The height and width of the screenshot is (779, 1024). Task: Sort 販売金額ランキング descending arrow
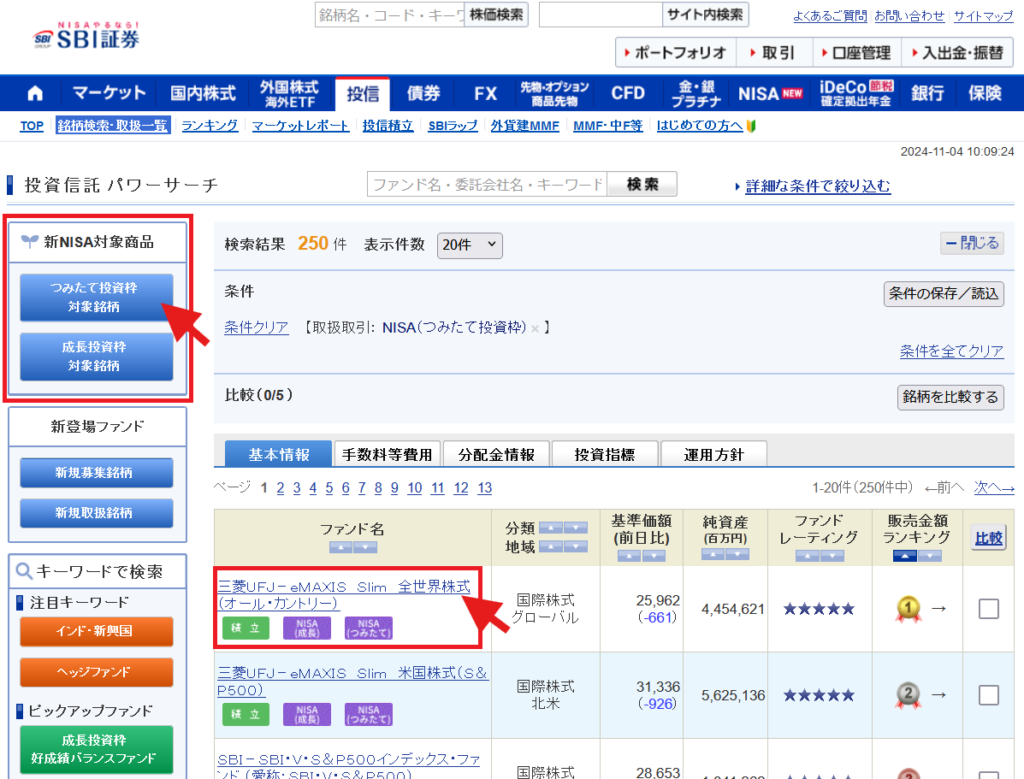tap(929, 556)
